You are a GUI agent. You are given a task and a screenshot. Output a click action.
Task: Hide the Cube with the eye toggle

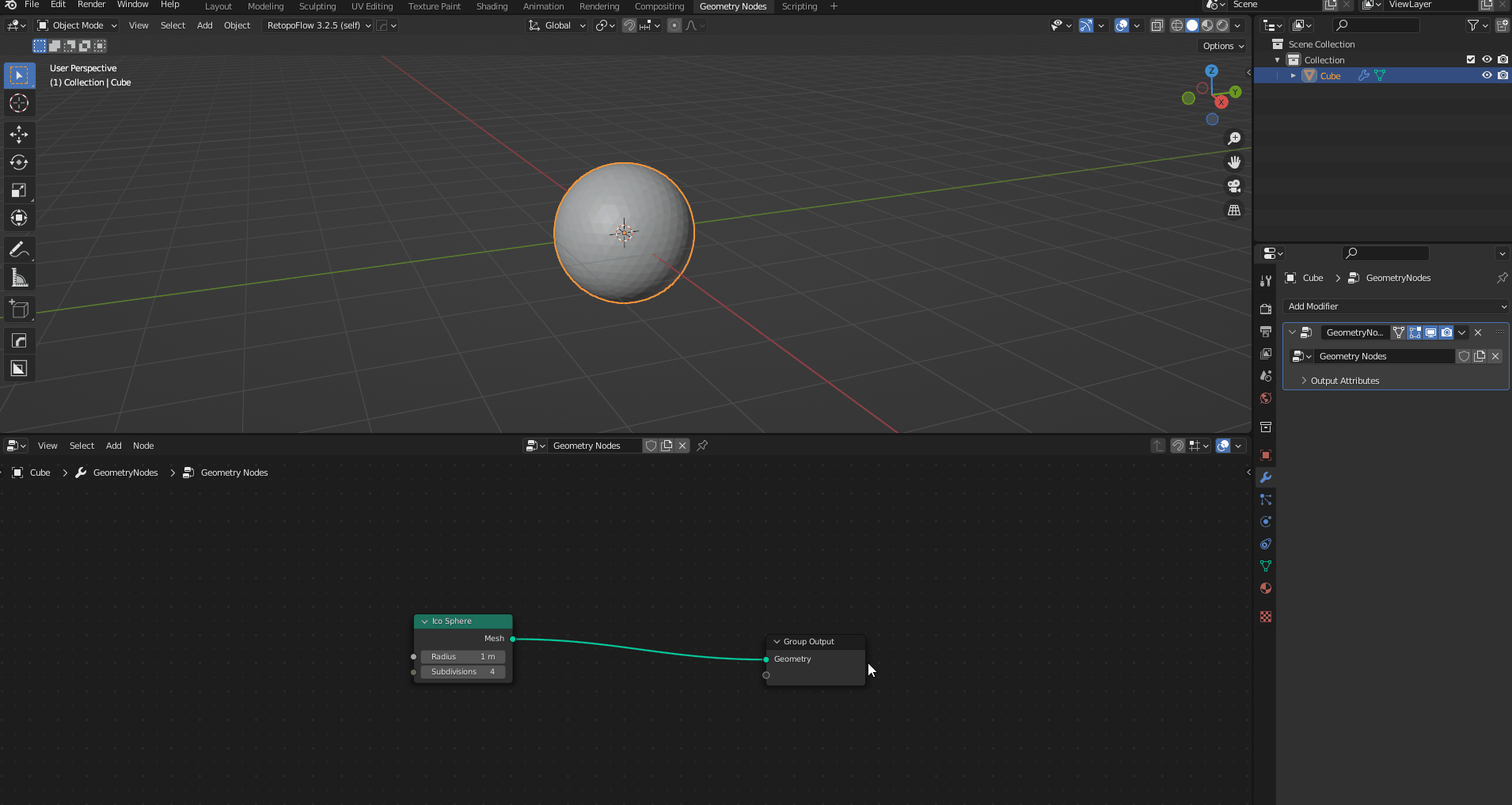click(x=1486, y=75)
